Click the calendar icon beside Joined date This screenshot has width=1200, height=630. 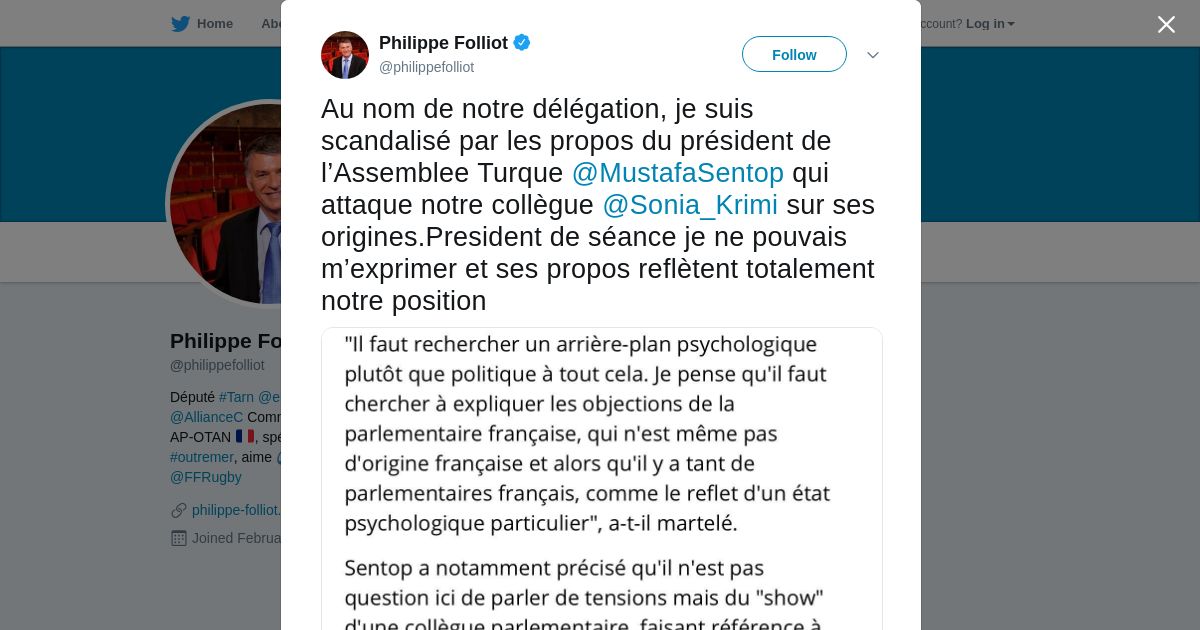tap(179, 538)
